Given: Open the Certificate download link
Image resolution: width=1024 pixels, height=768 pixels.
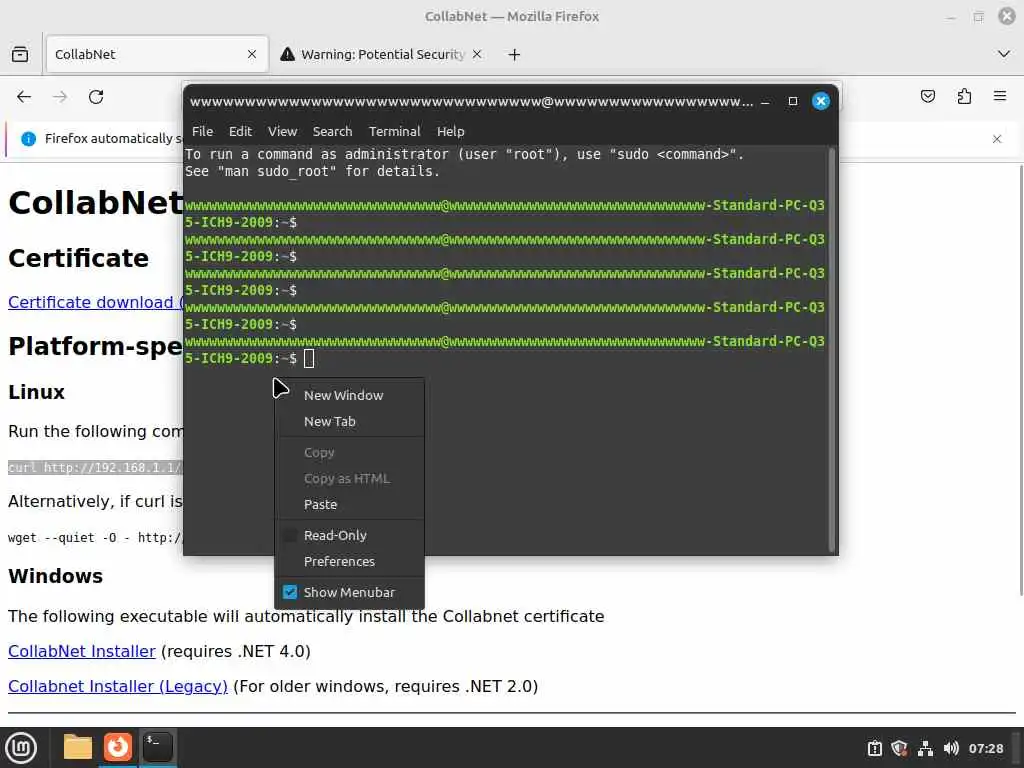Looking at the screenshot, I should [x=95, y=302].
